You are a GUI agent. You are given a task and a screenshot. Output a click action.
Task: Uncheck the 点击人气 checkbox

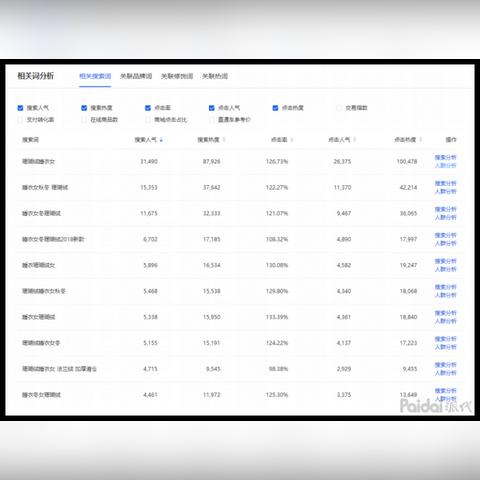[x=212, y=108]
